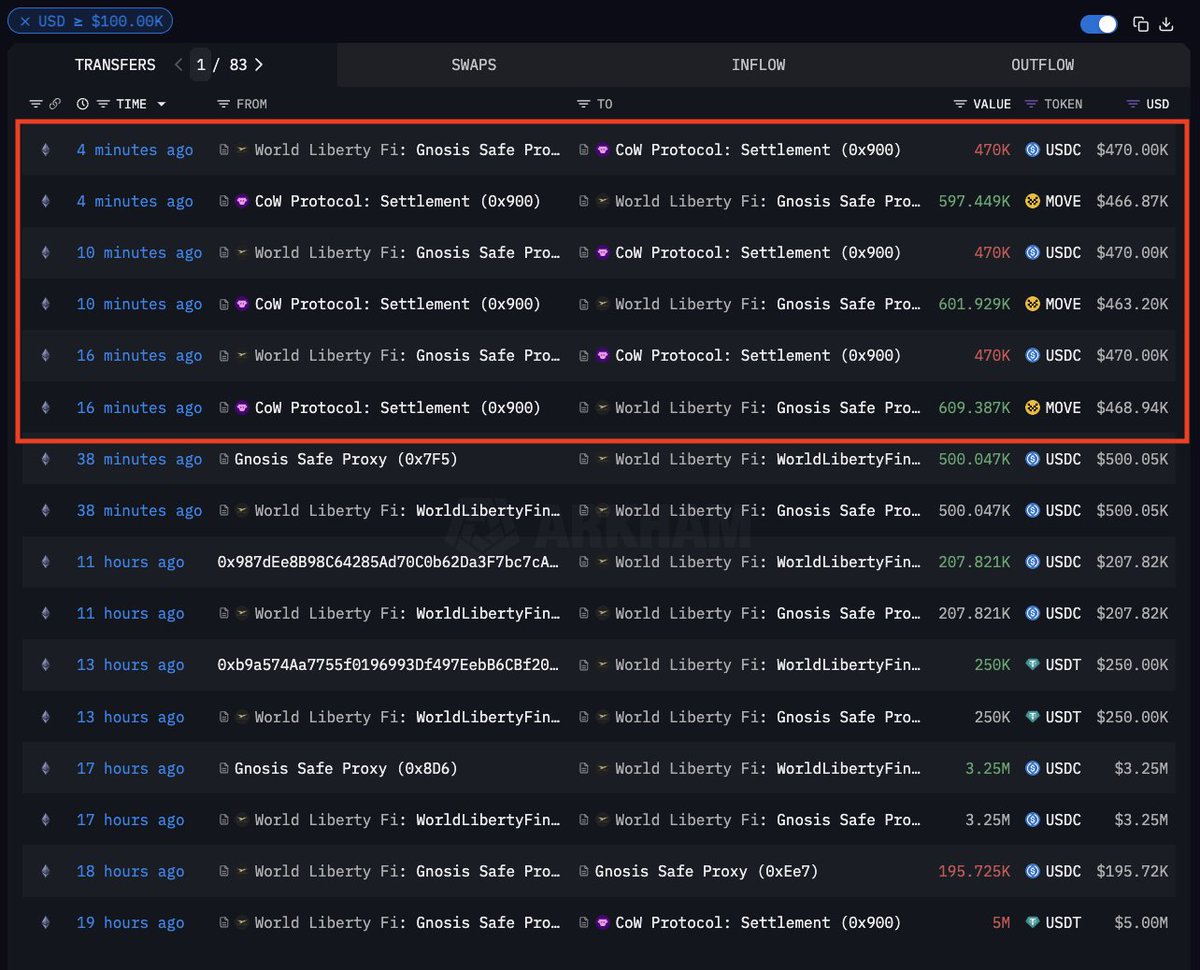Click the $195.72K USD amount
1200x970 pixels.
point(1132,871)
